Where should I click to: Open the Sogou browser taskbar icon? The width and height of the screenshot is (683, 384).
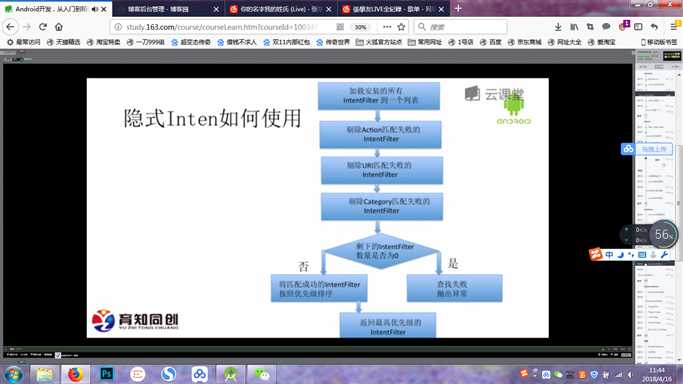pos(168,374)
